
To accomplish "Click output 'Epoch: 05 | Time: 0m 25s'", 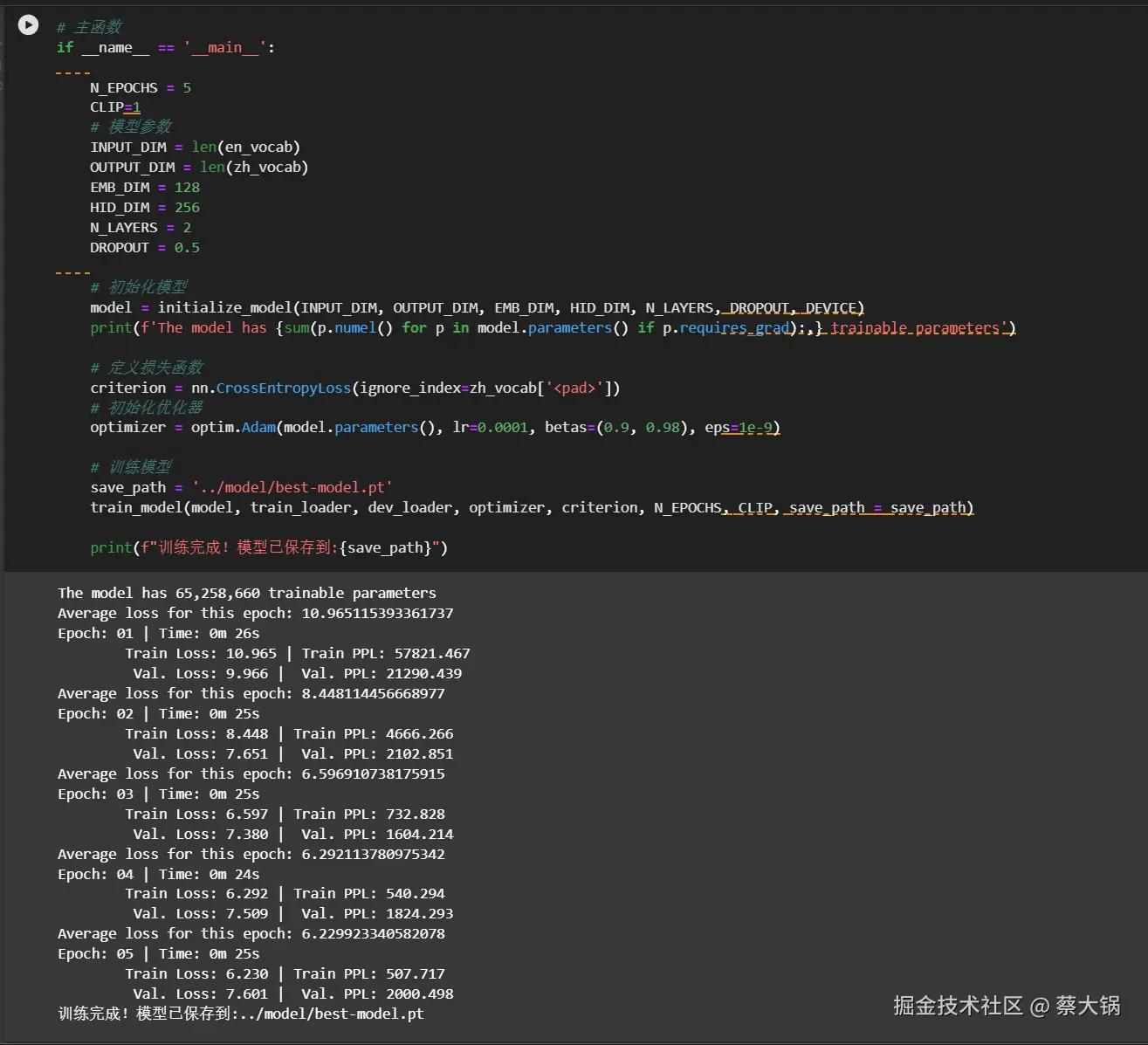I will point(159,954).
